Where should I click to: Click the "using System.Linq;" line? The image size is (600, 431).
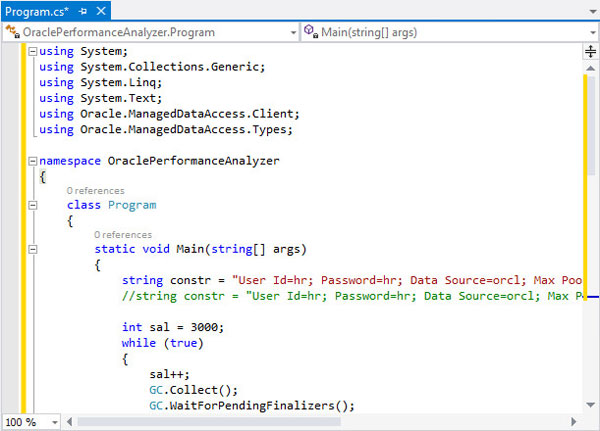click(101, 83)
